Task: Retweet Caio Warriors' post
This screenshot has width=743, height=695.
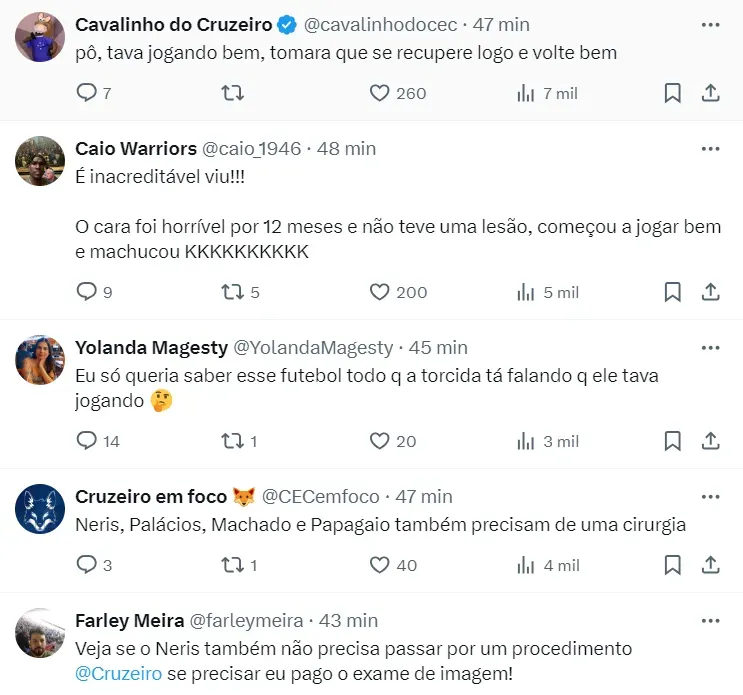Action: click(x=232, y=292)
